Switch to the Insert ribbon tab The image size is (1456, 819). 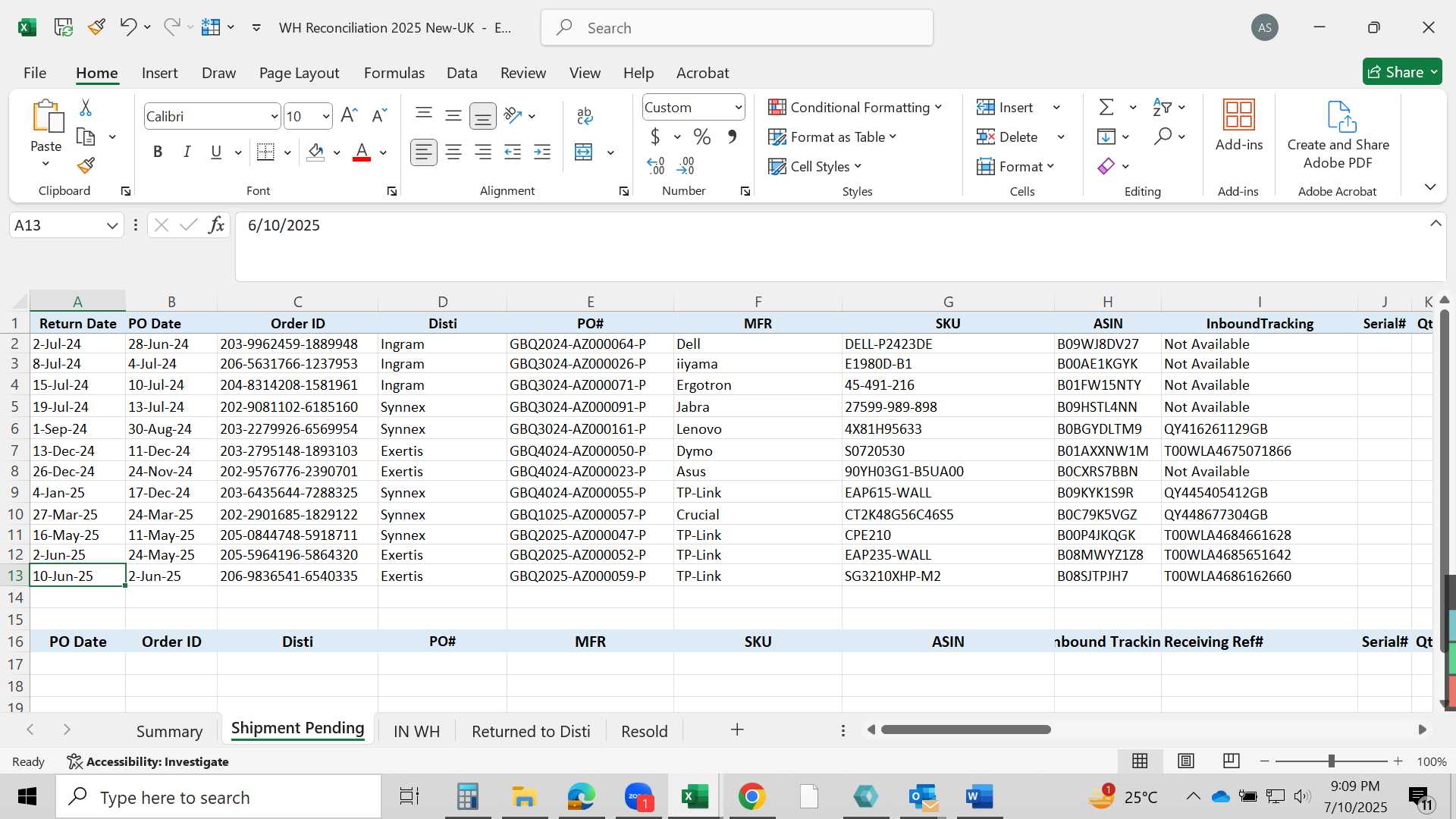tap(159, 73)
